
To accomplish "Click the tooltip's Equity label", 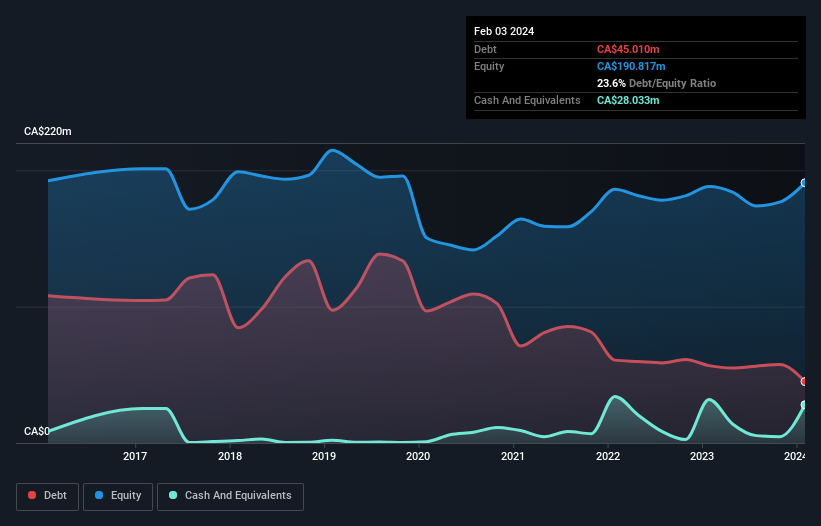I will pyautogui.click(x=489, y=66).
